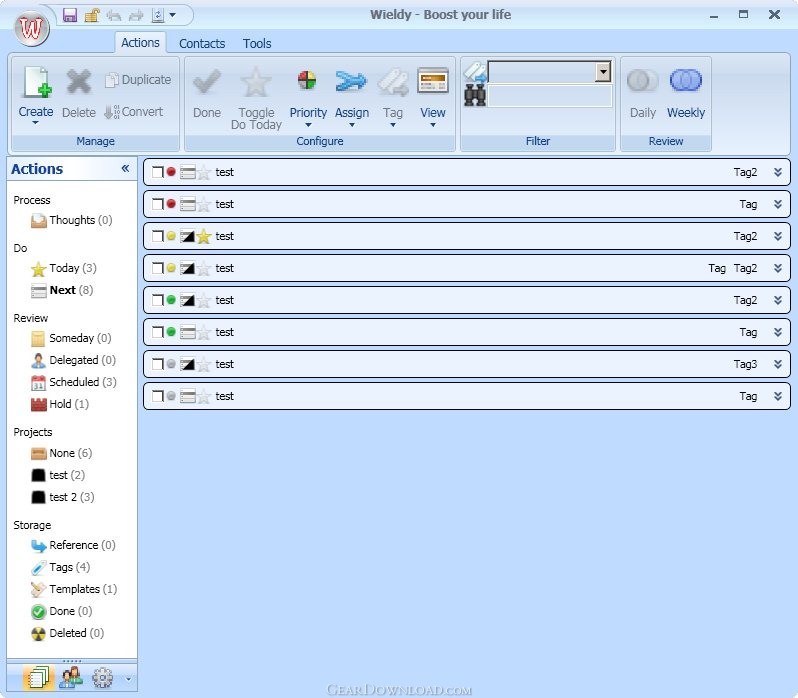Open the gear Tools view in bottom navigation

(102, 678)
